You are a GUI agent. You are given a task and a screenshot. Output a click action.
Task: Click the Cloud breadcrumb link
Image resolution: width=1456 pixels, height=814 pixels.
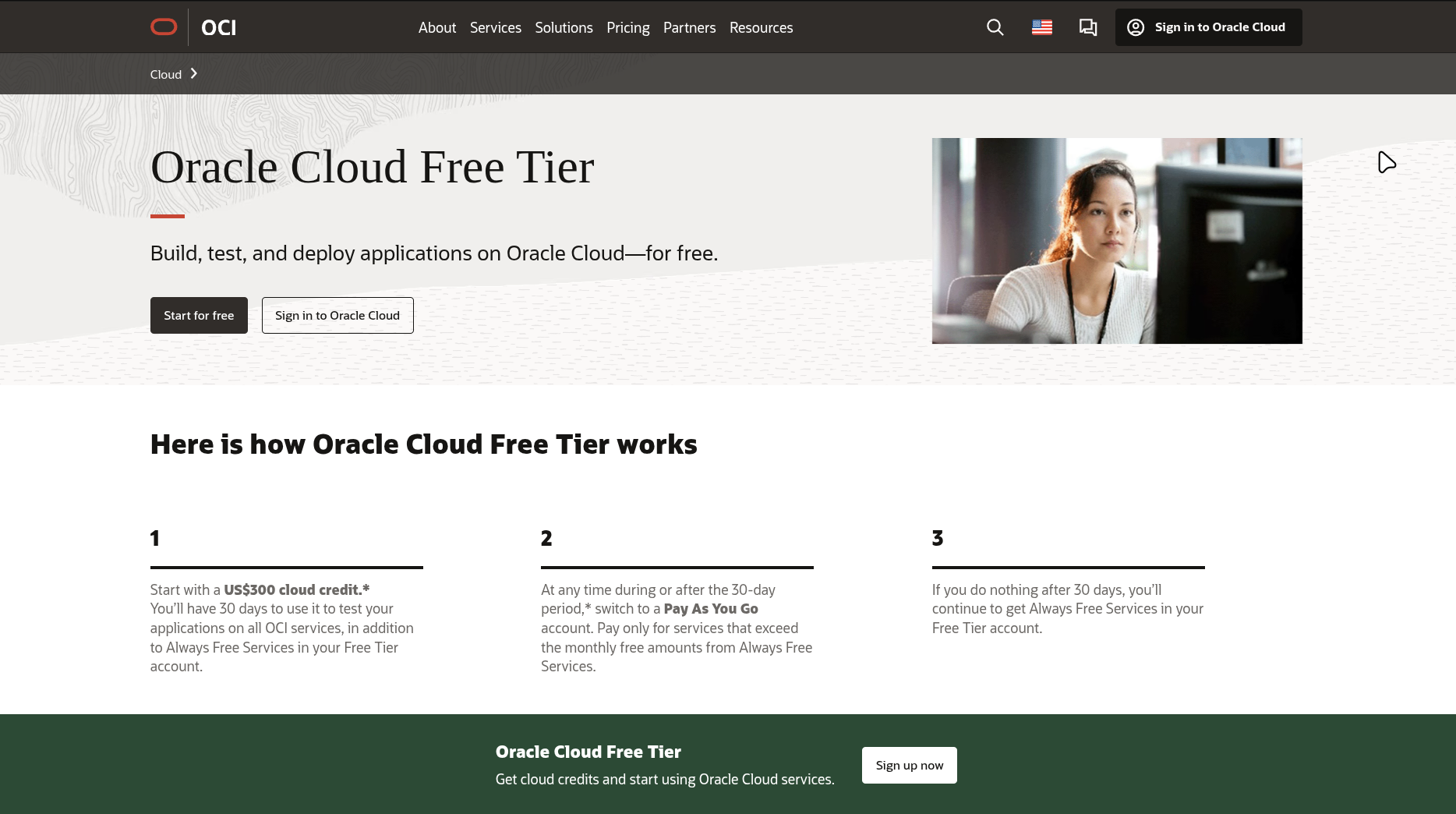(165, 74)
